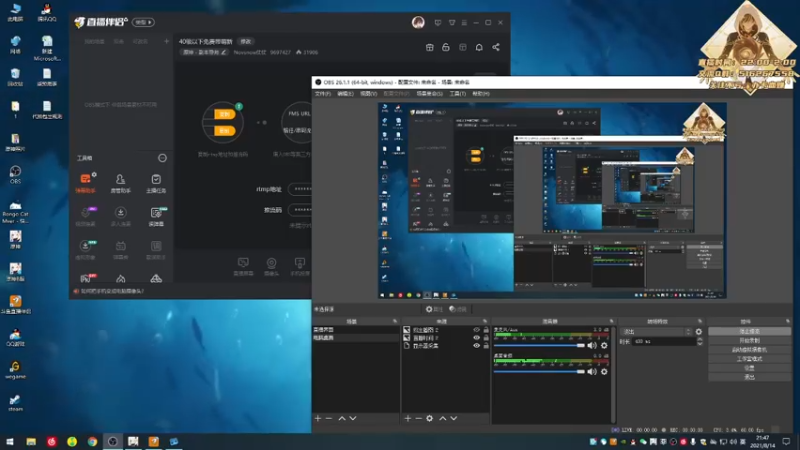Mute the Desktop Audio channel speaker icon
Image resolution: width=800 pixels, height=450 pixels.
click(x=592, y=371)
